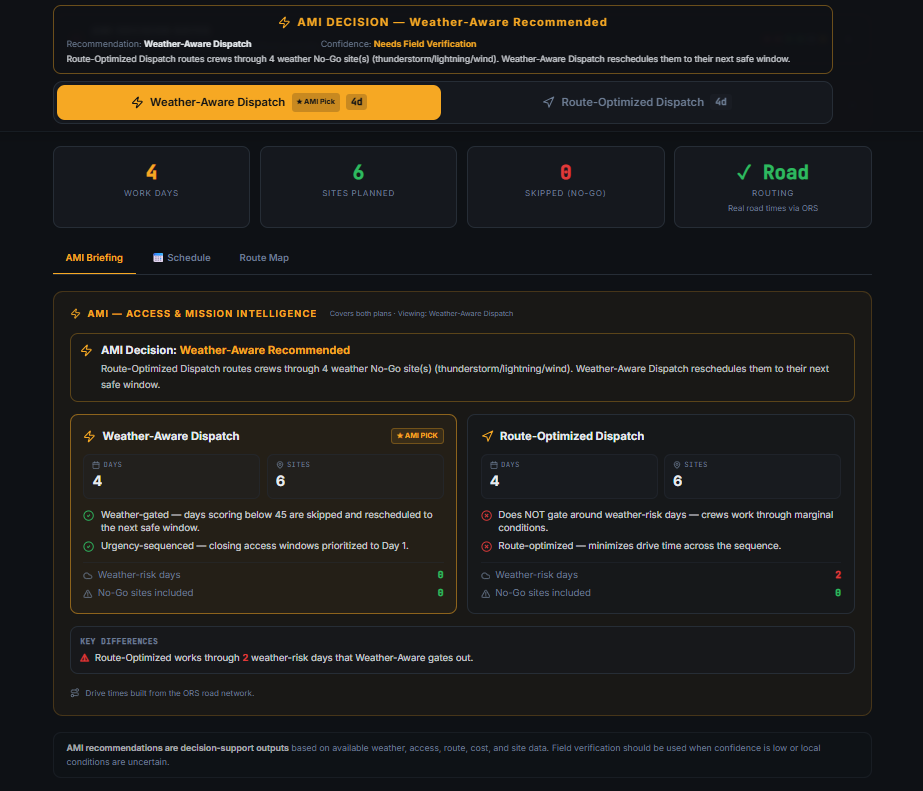Click 'Weather-Aware Recommended' orange decision text

265,350
